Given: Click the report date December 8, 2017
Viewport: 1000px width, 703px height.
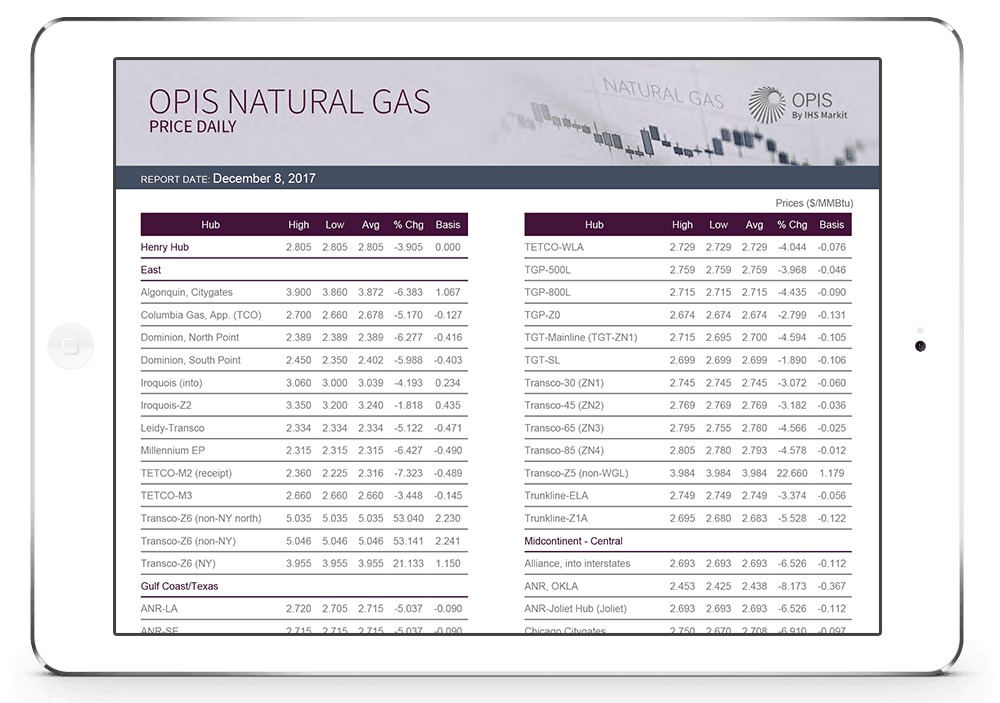Looking at the screenshot, I should click(264, 178).
